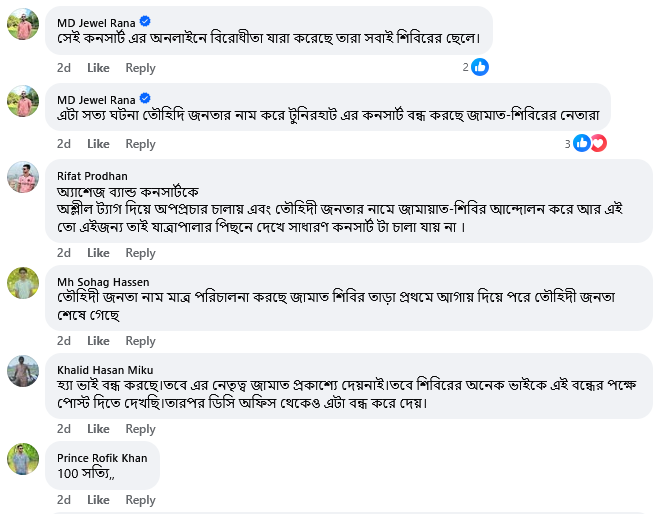Click the 2d timestamp on Mh Sohag Hassen's comment

pyautogui.click(x=64, y=341)
